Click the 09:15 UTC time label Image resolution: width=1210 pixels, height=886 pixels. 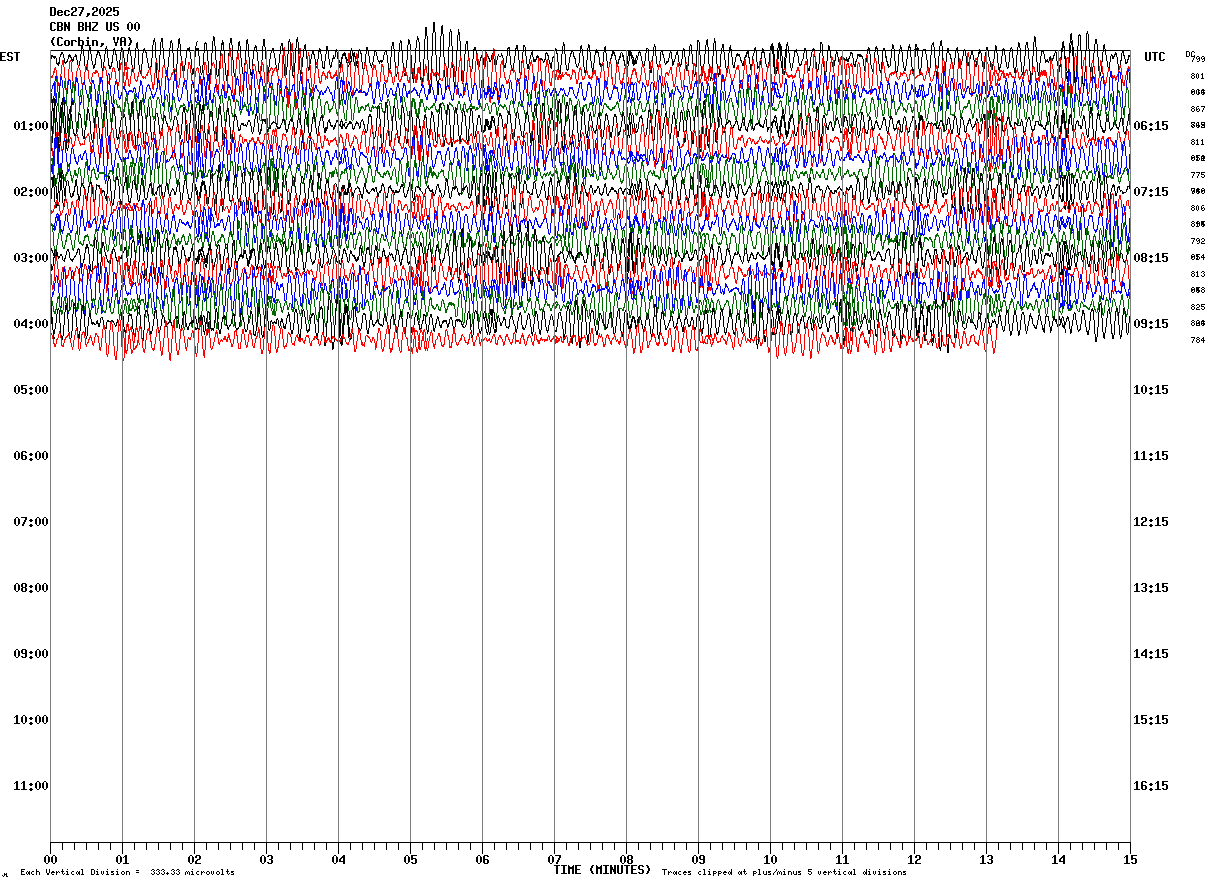pos(1151,324)
